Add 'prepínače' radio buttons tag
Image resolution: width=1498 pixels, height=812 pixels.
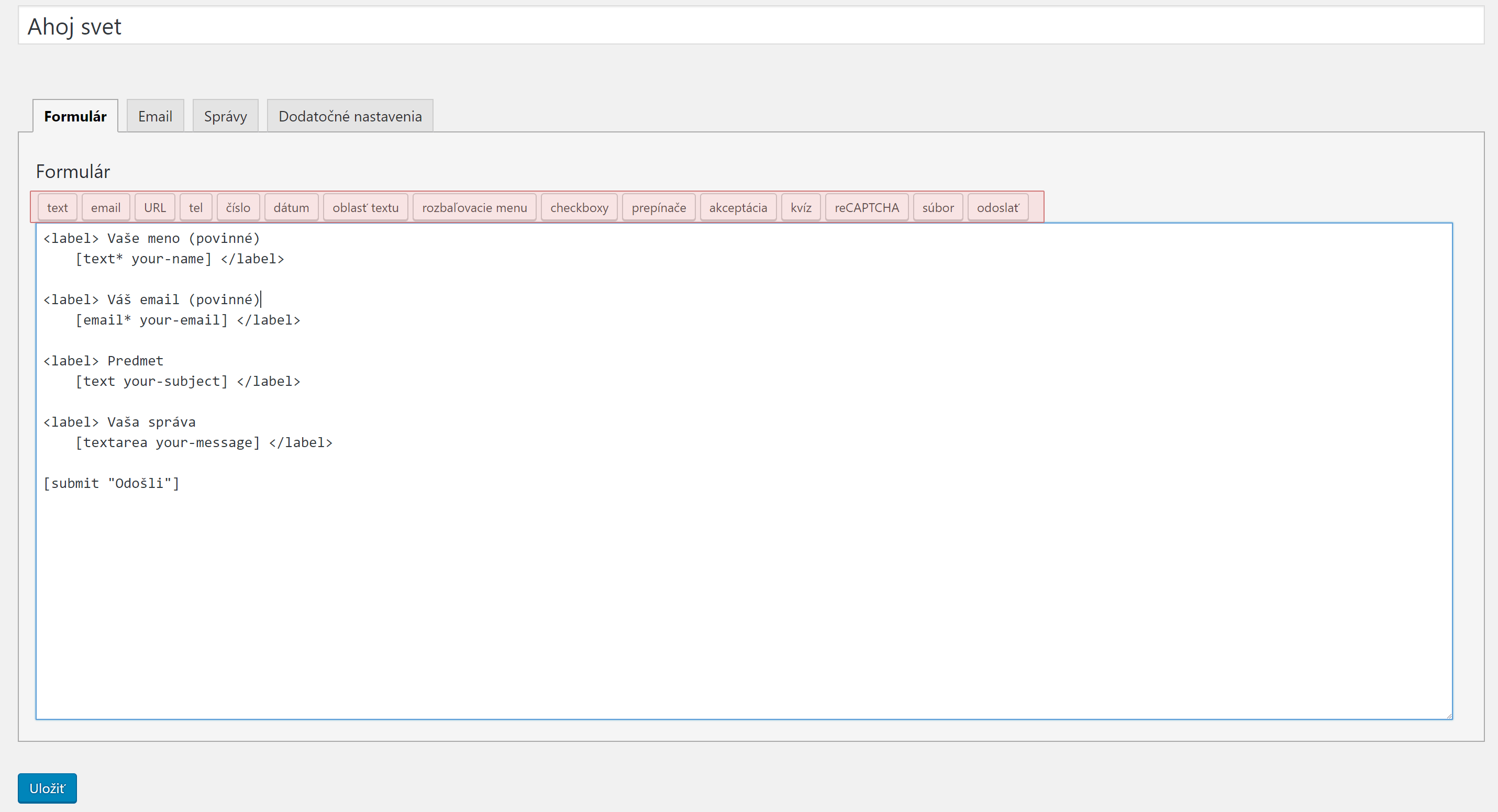pyautogui.click(x=658, y=208)
